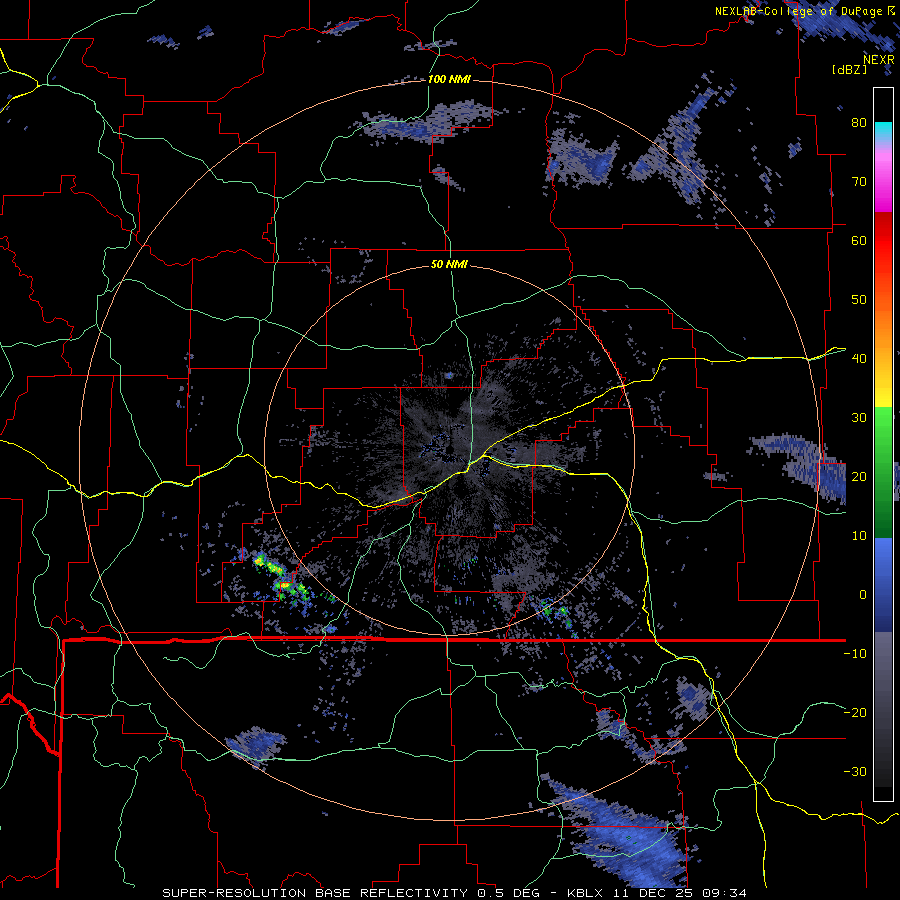Viewport: 900px width, 900px height.
Task: Click the dBZ units label
Action: tap(849, 69)
